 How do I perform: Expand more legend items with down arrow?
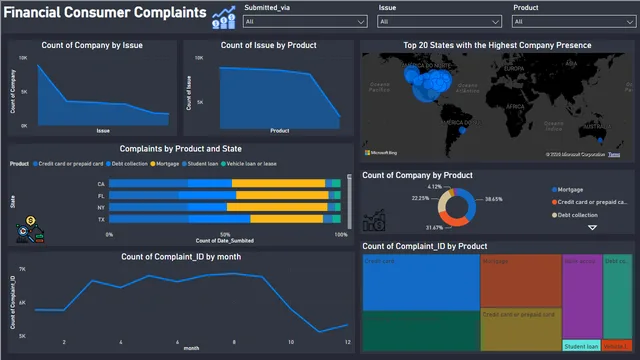tap(592, 227)
